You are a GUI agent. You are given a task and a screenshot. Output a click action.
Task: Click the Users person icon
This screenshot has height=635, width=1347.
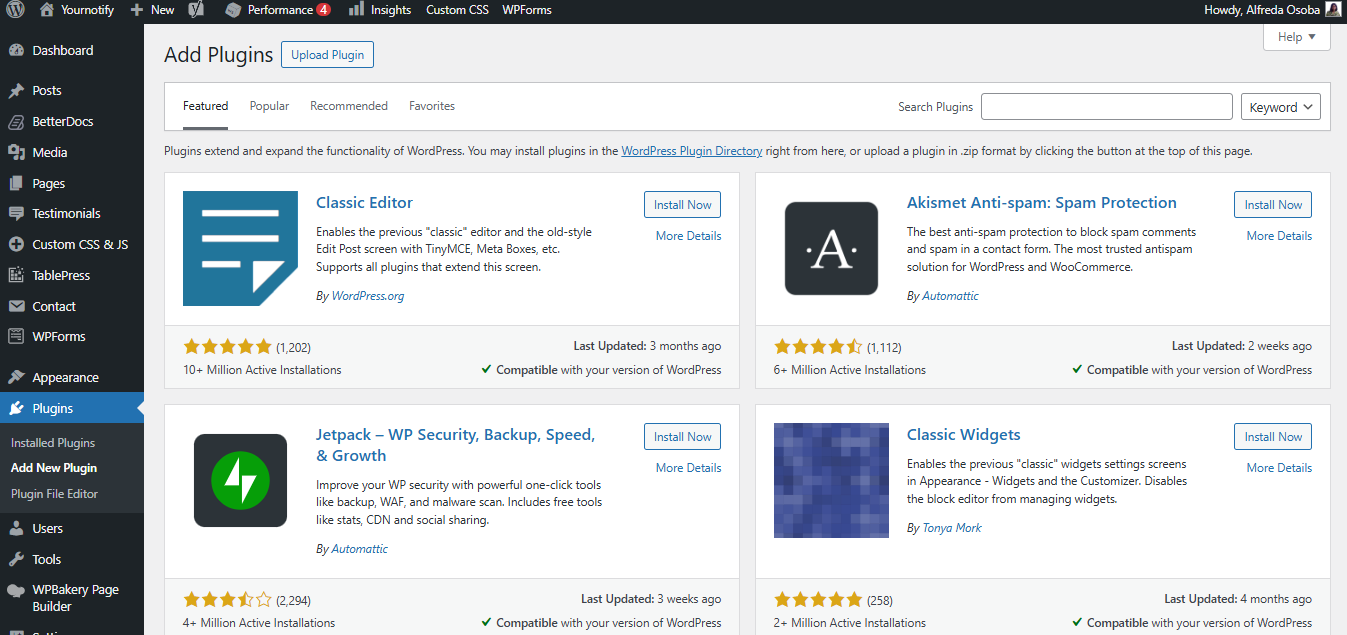[x=16, y=529]
